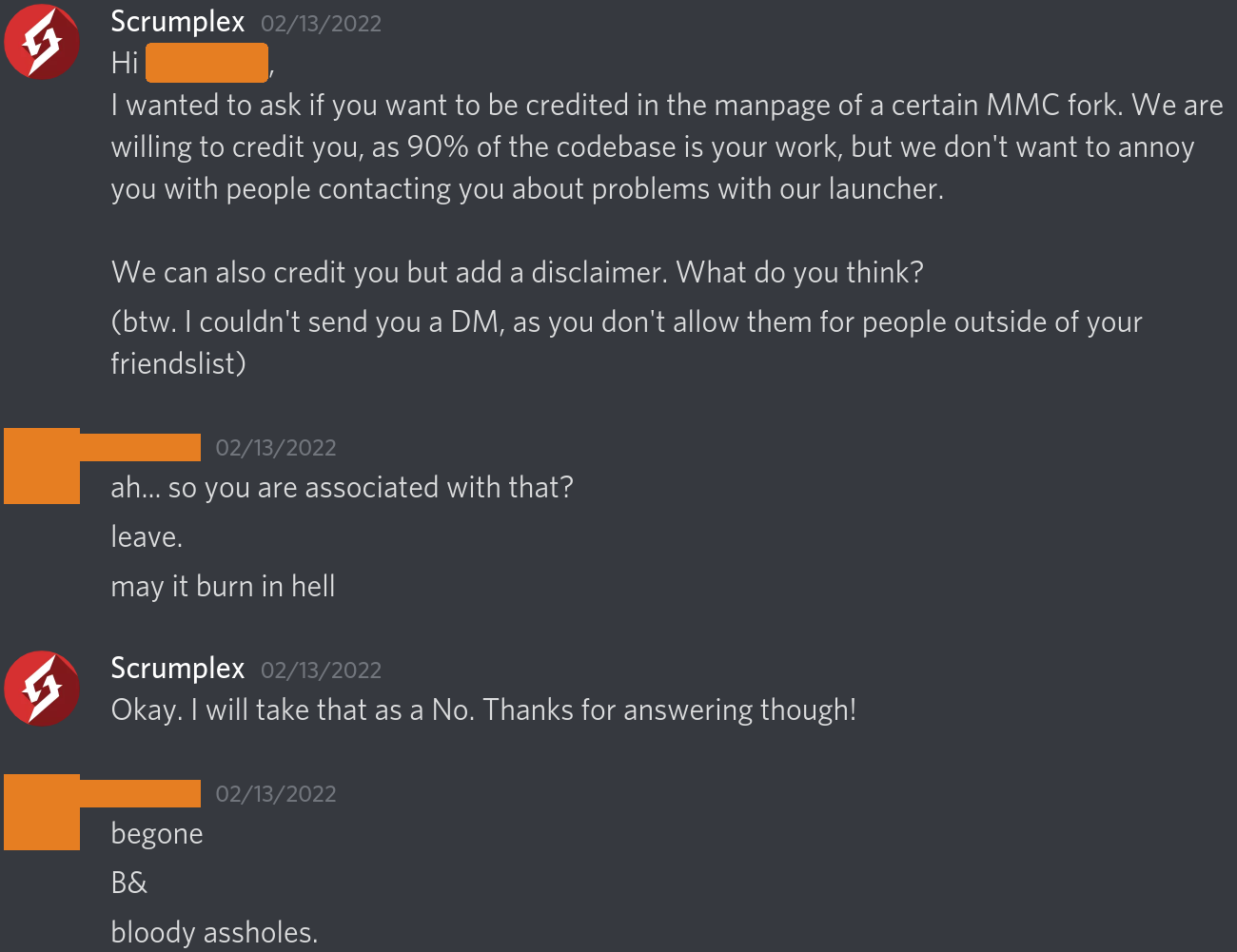Screen dimensions: 1237x952
Task: Select the redacted orange name placeholder in 'Hi' greeting
Action: pyautogui.click(x=206, y=63)
